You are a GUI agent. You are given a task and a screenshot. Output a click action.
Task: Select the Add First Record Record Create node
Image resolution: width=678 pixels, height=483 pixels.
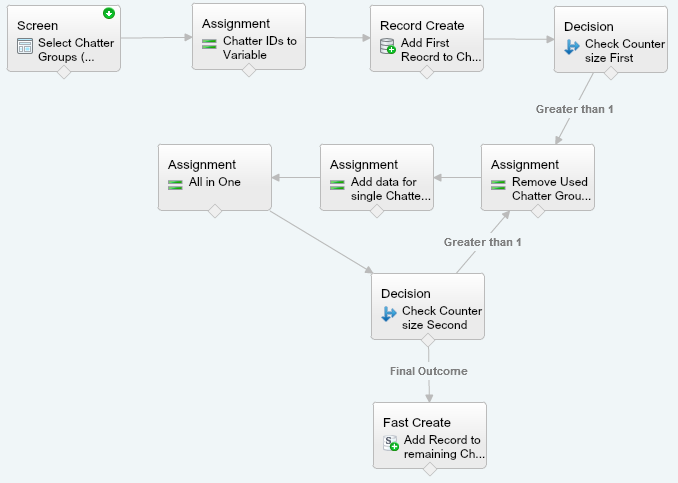(x=427, y=38)
